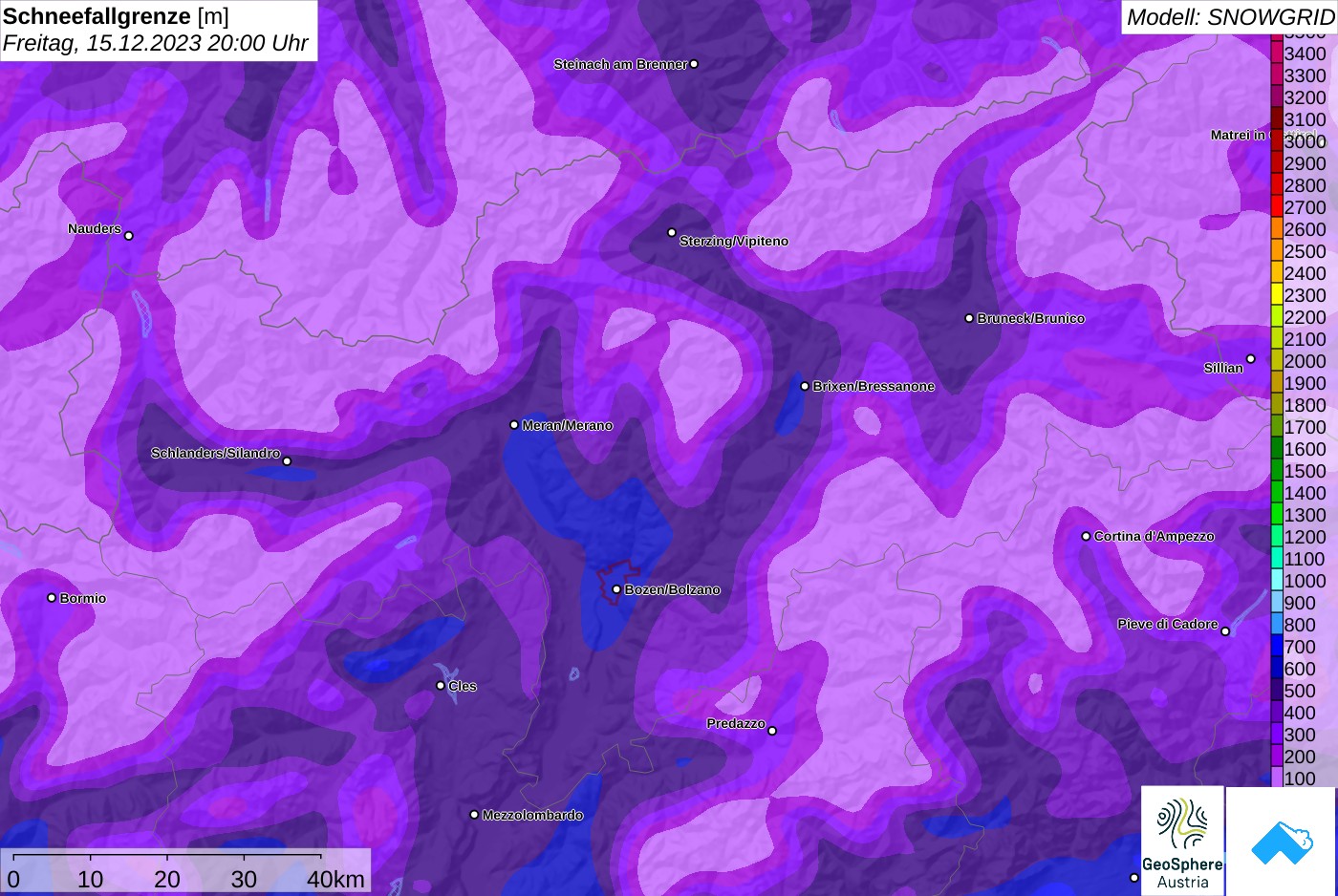This screenshot has width=1338, height=896.
Task: Click the "Steinach am Brenner" label
Action: pyautogui.click(x=621, y=64)
